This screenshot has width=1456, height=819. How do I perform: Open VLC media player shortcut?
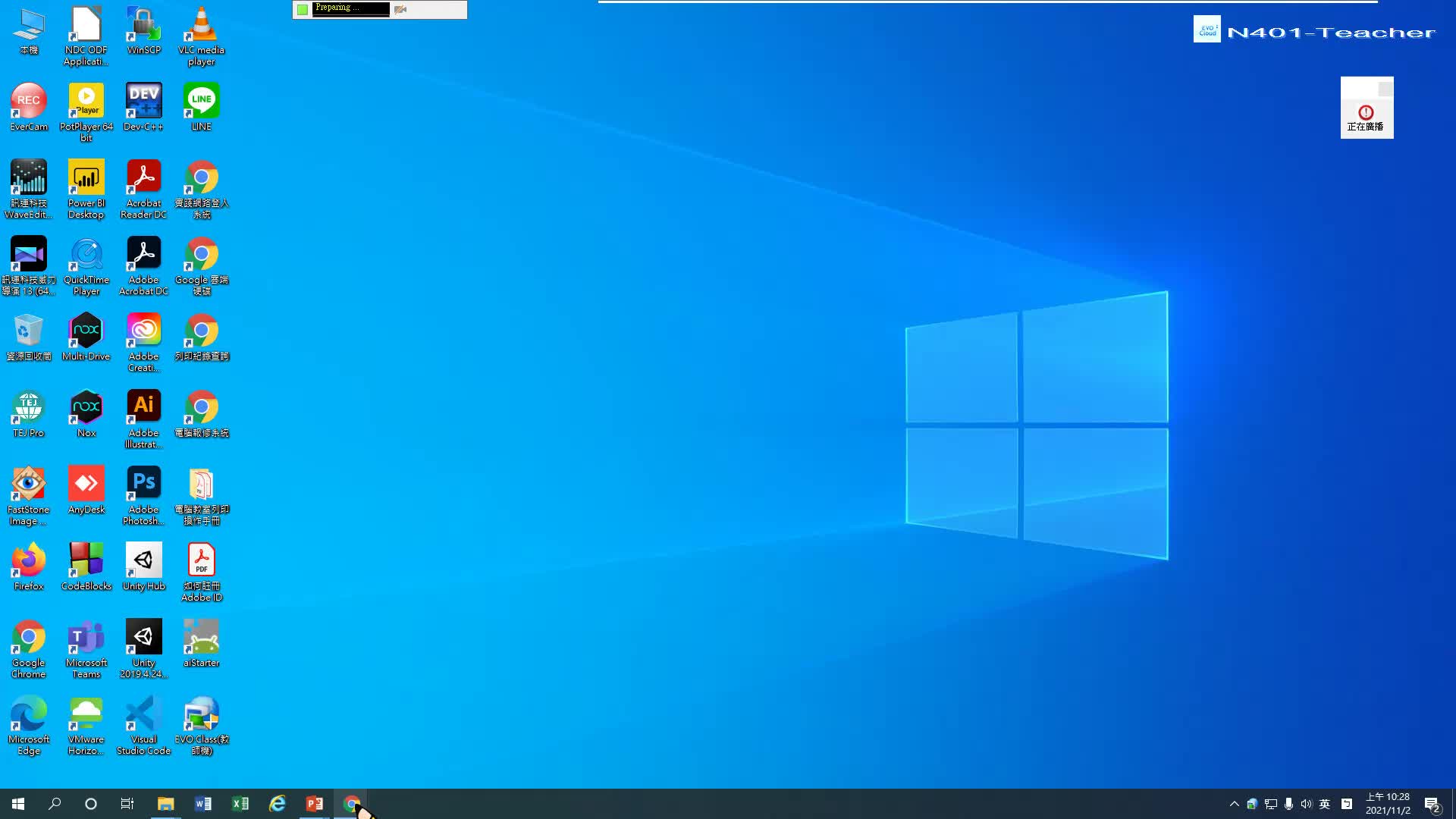click(x=201, y=36)
